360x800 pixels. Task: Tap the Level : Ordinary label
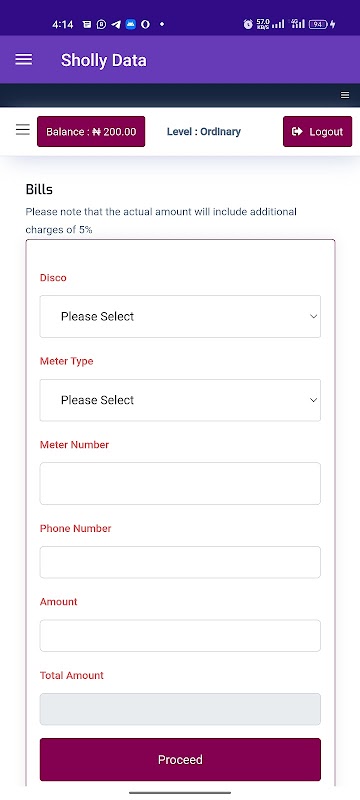click(203, 132)
